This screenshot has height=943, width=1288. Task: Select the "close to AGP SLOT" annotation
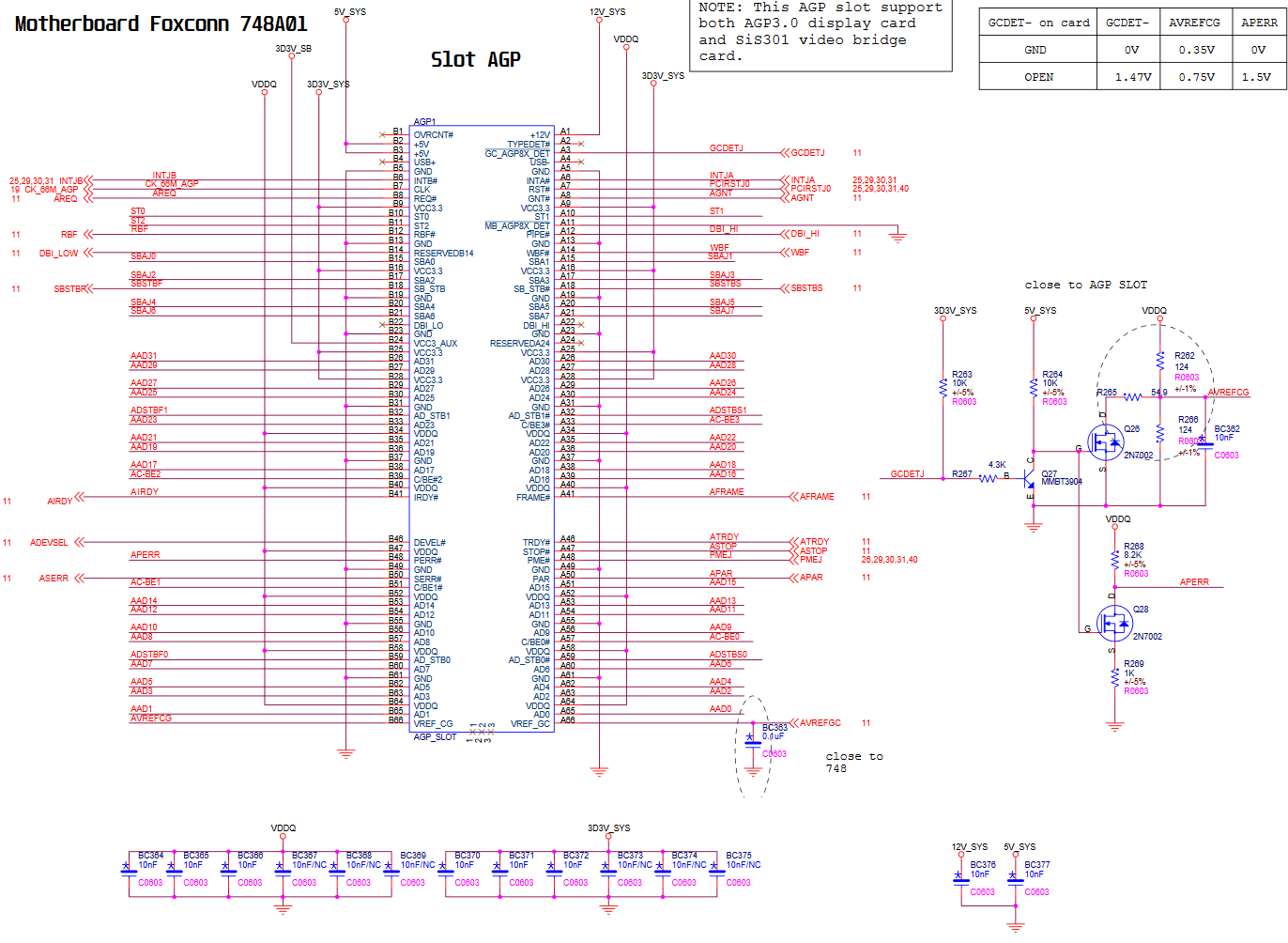click(1085, 285)
